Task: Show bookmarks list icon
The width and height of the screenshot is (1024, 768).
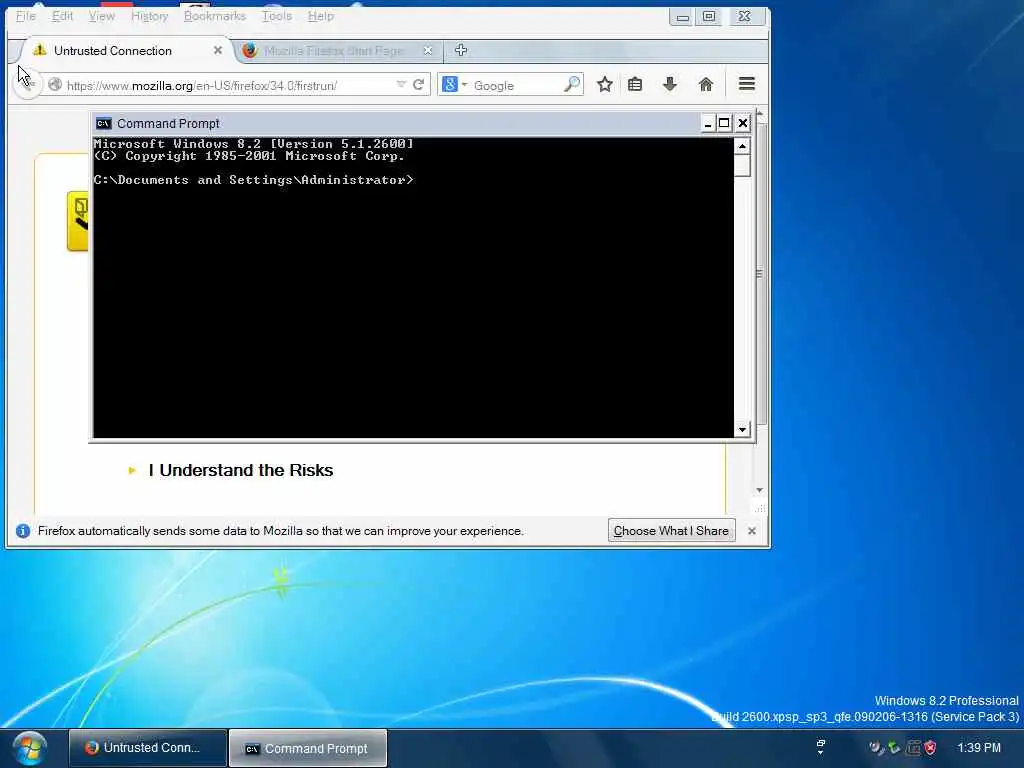Action: click(635, 84)
